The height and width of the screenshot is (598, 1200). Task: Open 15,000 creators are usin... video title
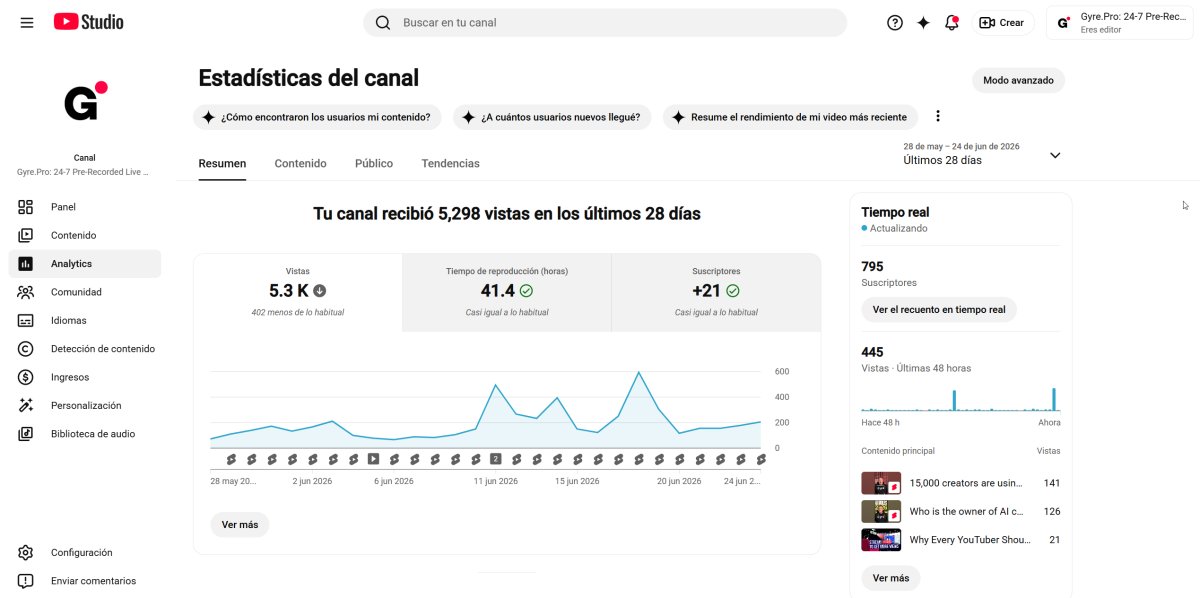point(966,483)
